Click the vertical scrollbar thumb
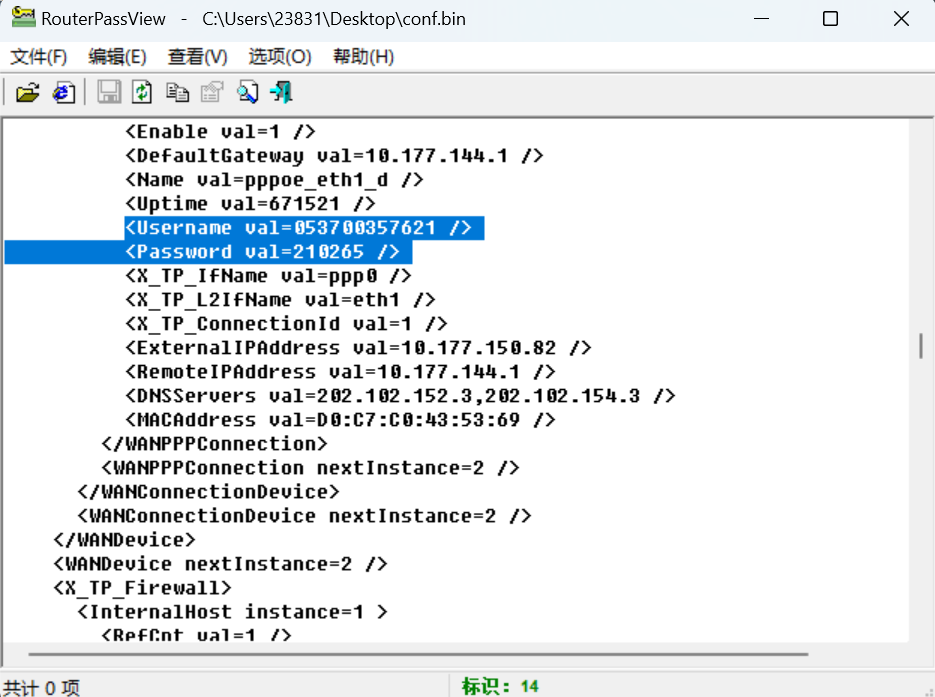Image resolution: width=935 pixels, height=697 pixels. coord(921,346)
